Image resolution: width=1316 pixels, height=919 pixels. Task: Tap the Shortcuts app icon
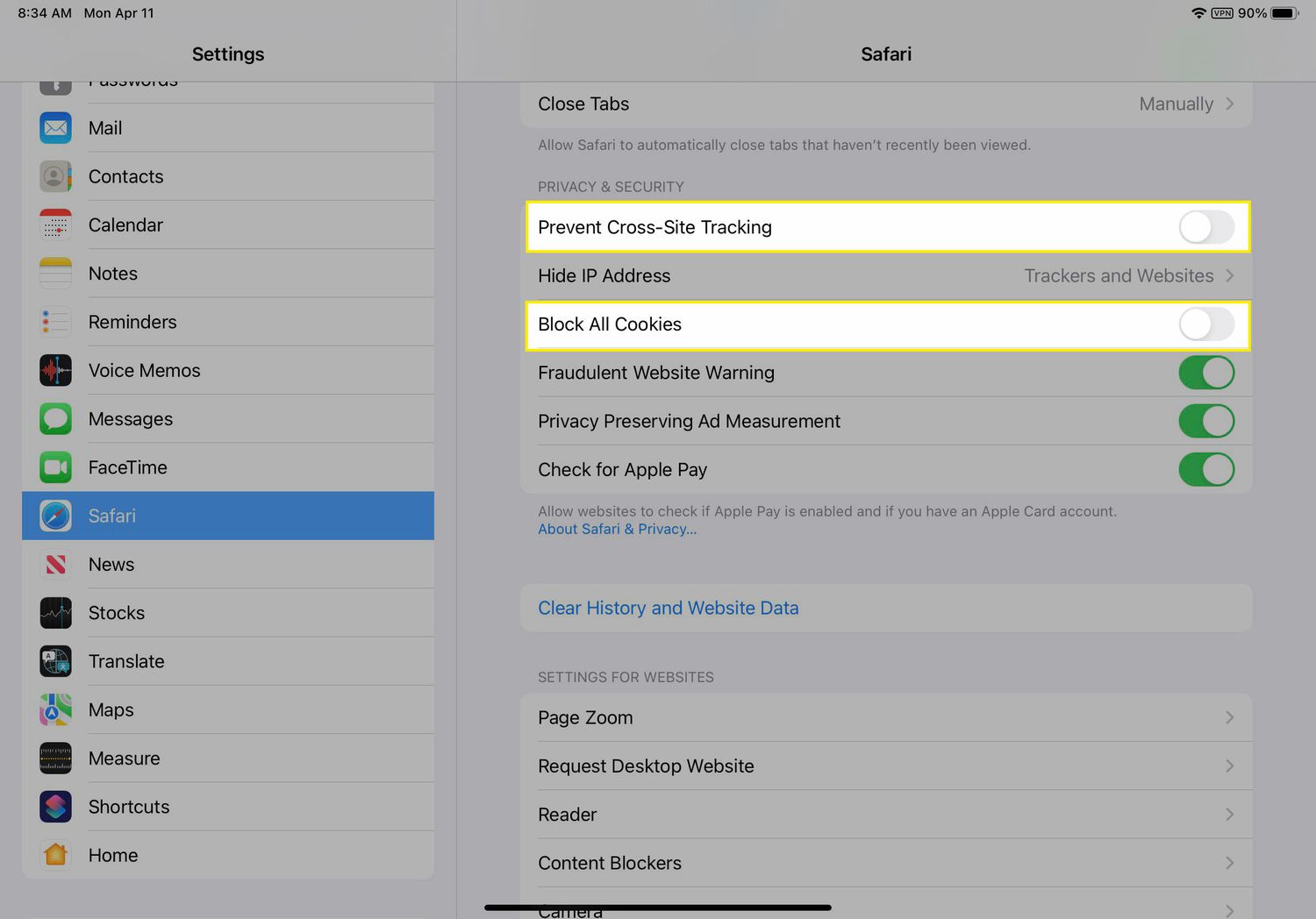tap(55, 807)
